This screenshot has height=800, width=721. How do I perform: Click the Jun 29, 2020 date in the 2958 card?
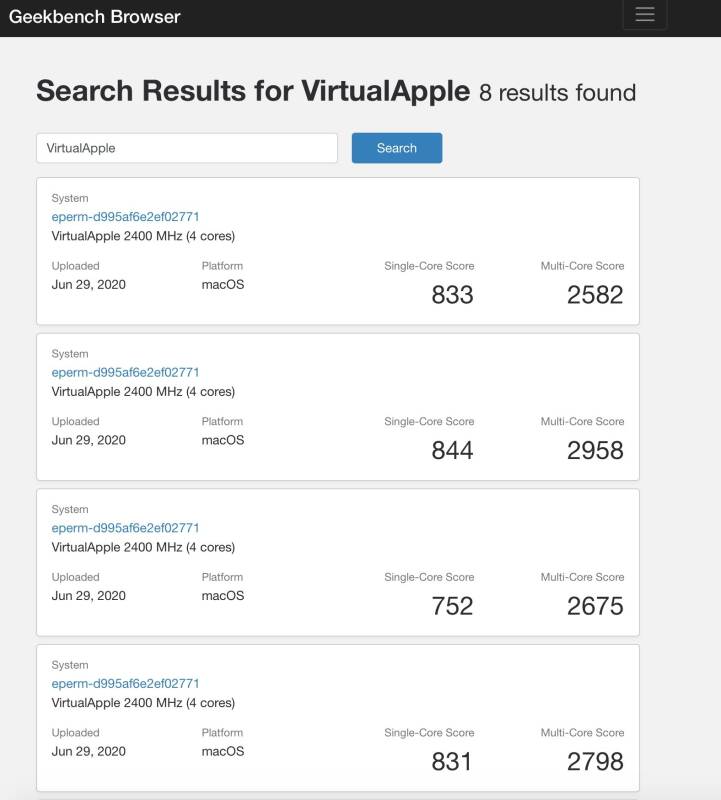pyautogui.click(x=88, y=440)
